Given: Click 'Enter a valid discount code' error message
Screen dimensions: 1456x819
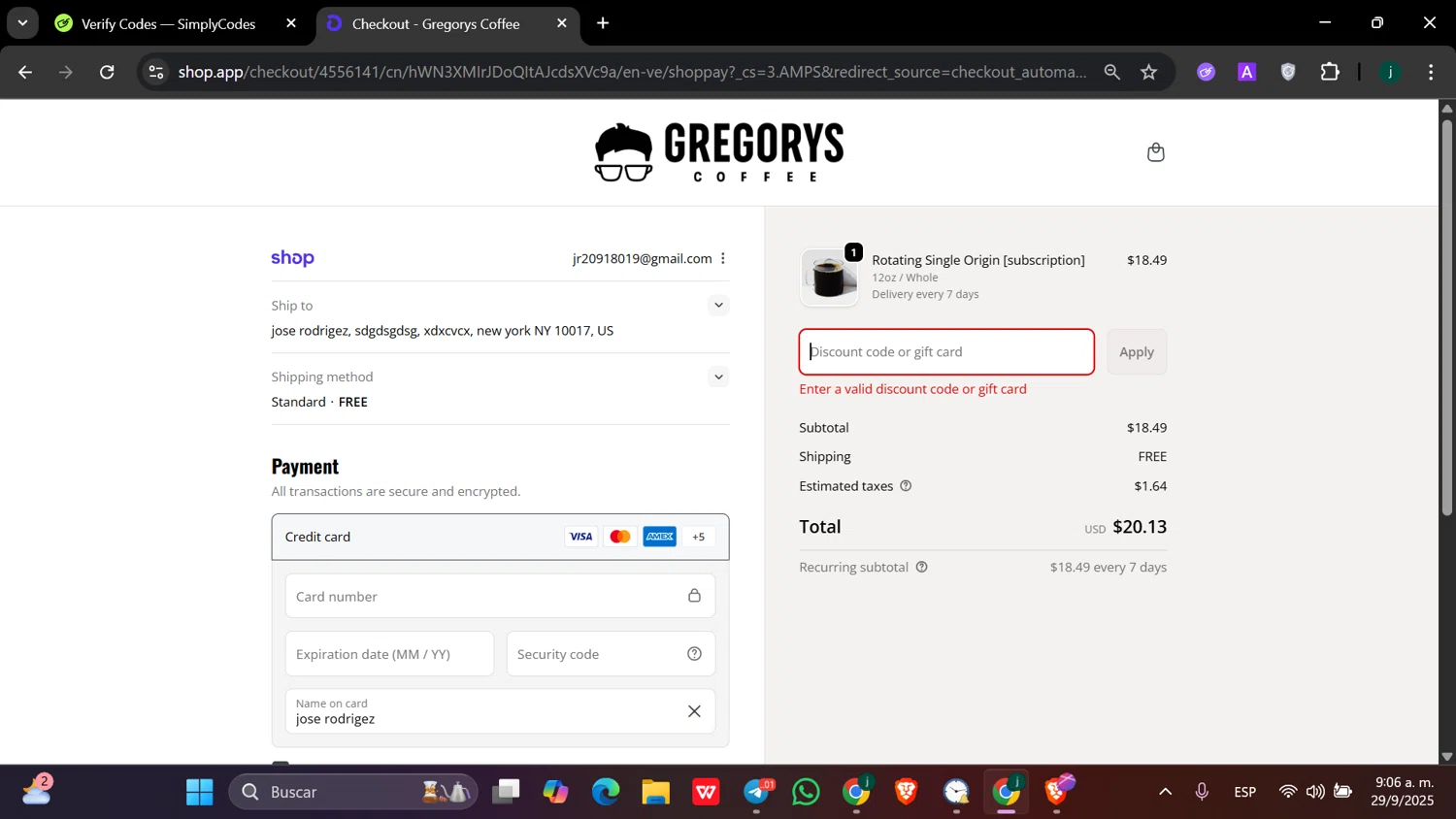Looking at the screenshot, I should [912, 389].
